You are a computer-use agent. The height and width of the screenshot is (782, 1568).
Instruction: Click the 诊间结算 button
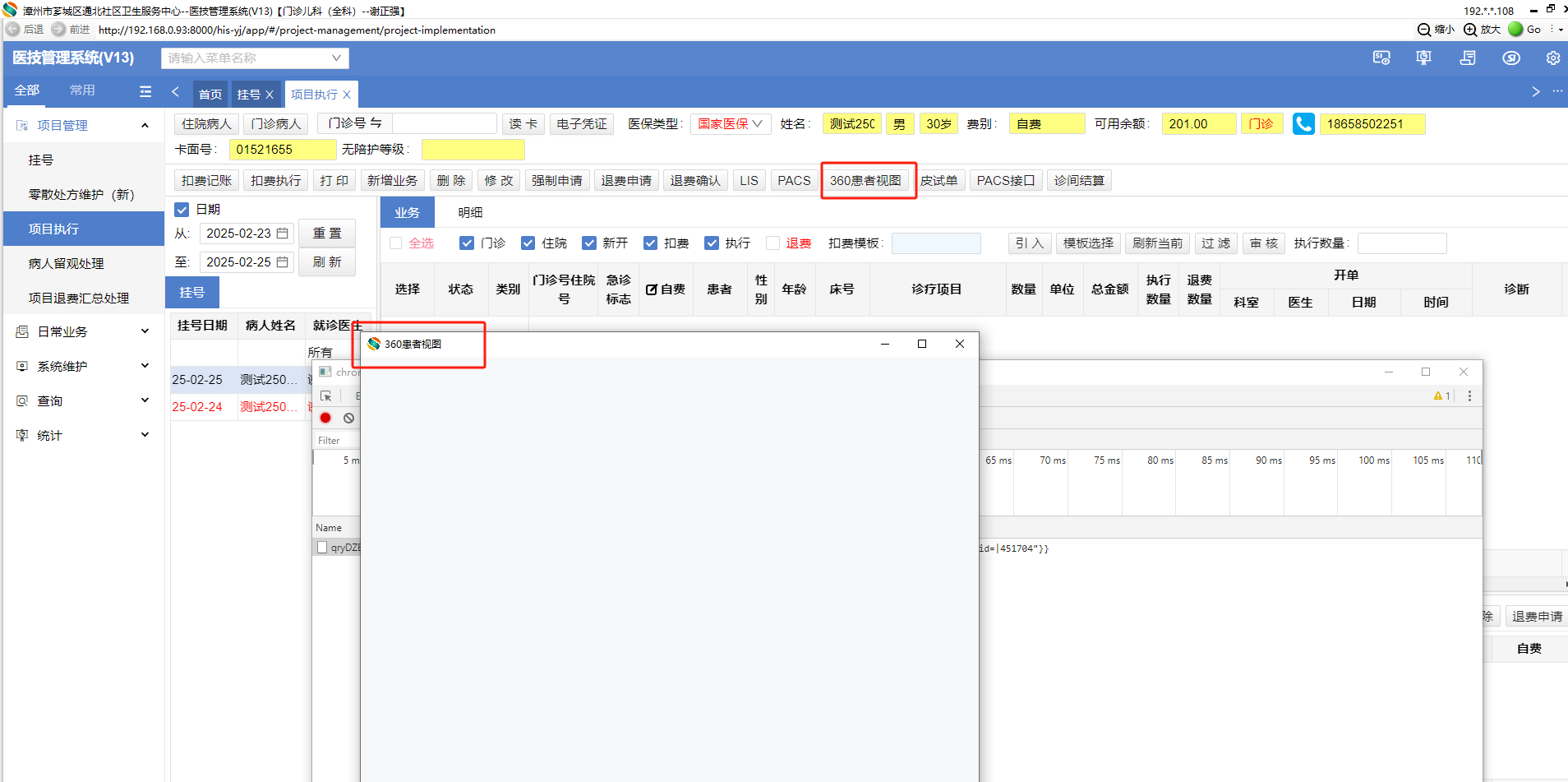[x=1079, y=181]
